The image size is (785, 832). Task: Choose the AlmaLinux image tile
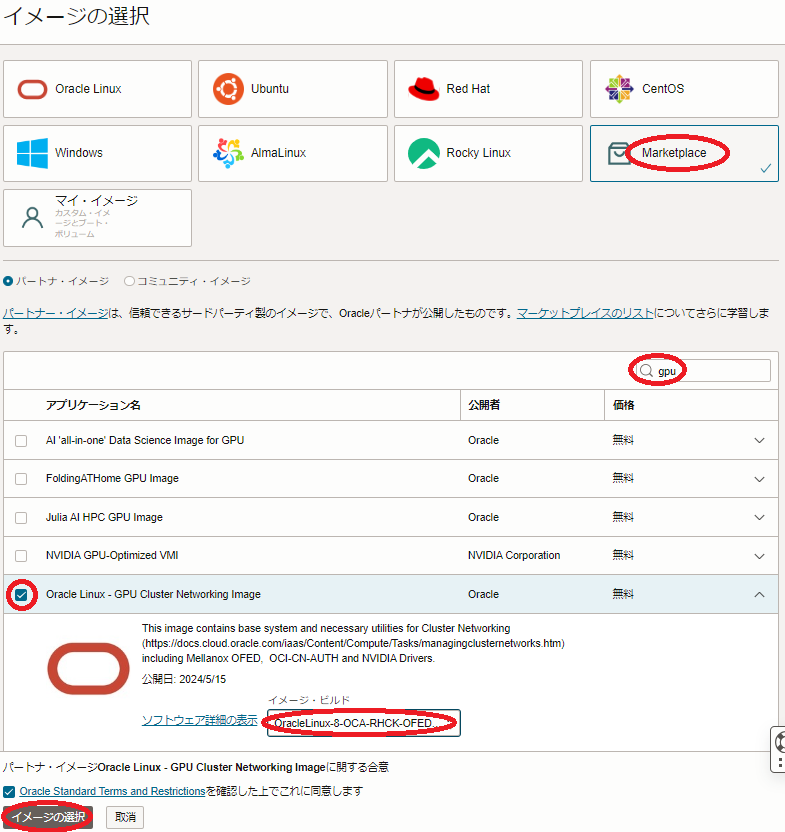tap(292, 153)
